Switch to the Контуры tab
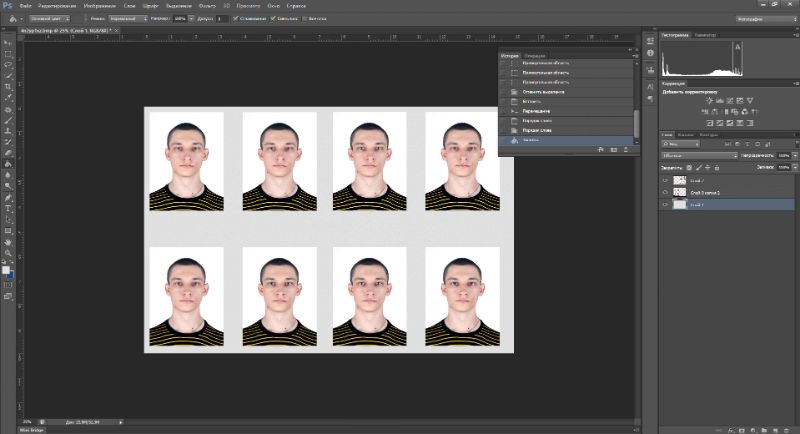This screenshot has height=434, width=800. [709, 135]
